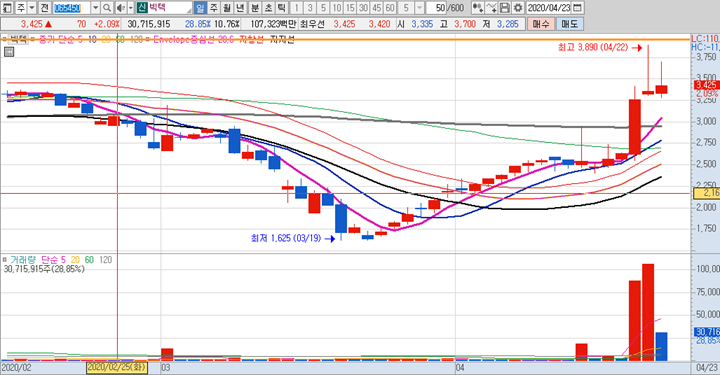The image size is (720, 375).
Task: Choose the 1 interval button
Action: (297, 8)
